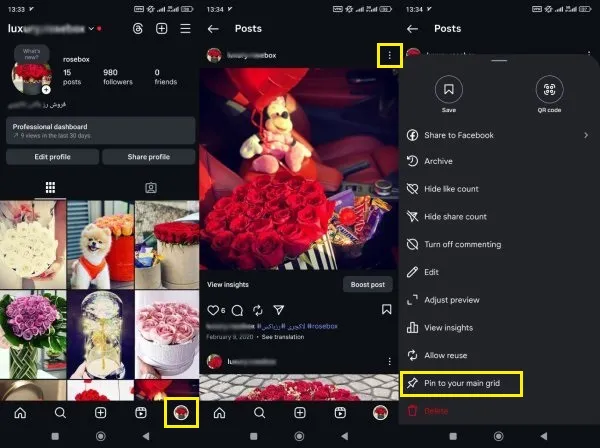Tap Android recents button under right screen
Image resolution: width=600 pixels, height=448 pixels.
pos(453,436)
